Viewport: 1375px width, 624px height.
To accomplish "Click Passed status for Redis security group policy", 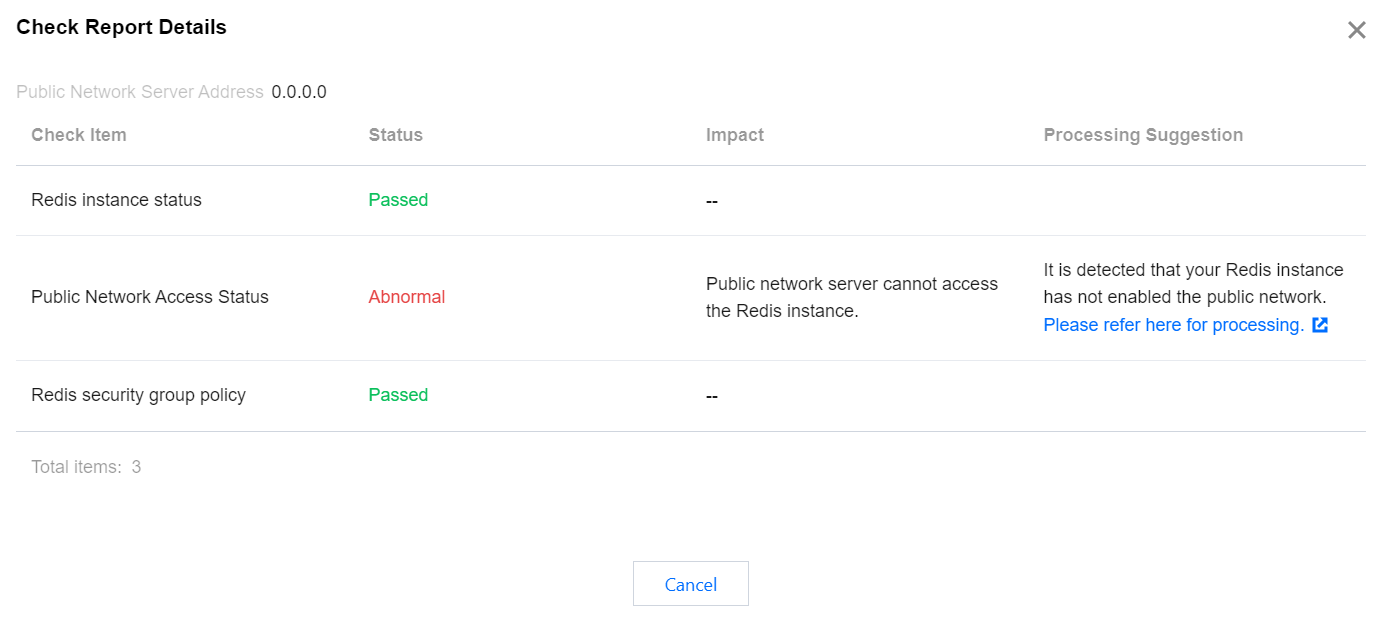I will [398, 395].
